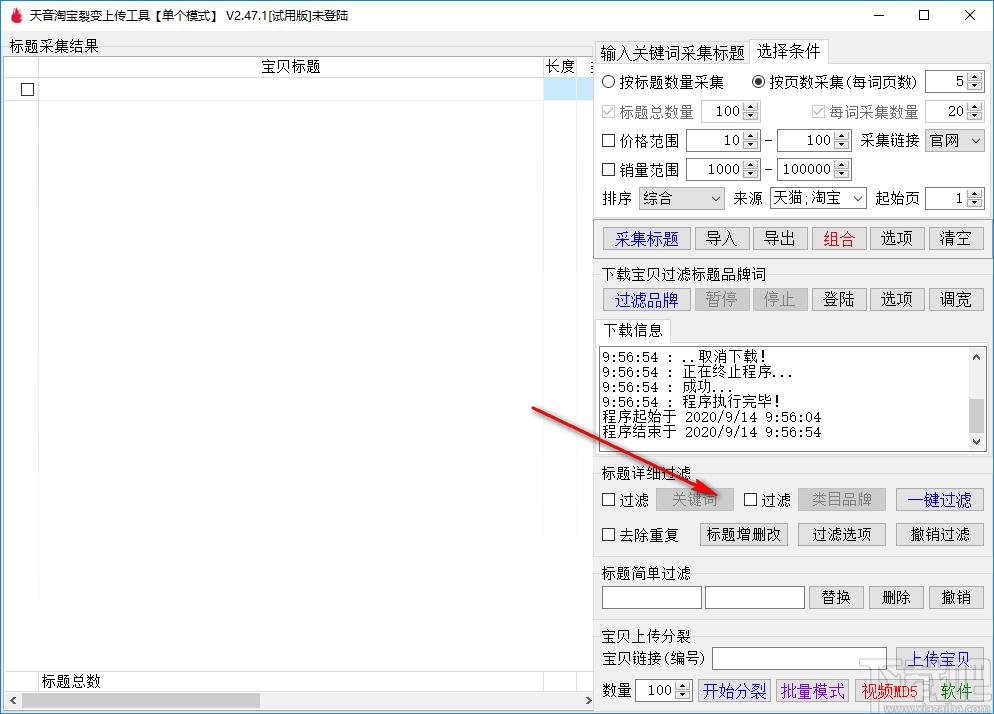The height and width of the screenshot is (714, 994).
Task: Click the 上传宝贝 button
Action: (x=939, y=659)
